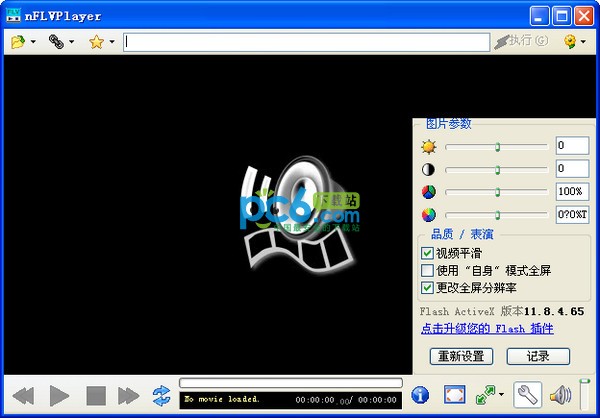Click the hue value field
Viewport: 600px width, 418px height.
[x=572, y=214]
